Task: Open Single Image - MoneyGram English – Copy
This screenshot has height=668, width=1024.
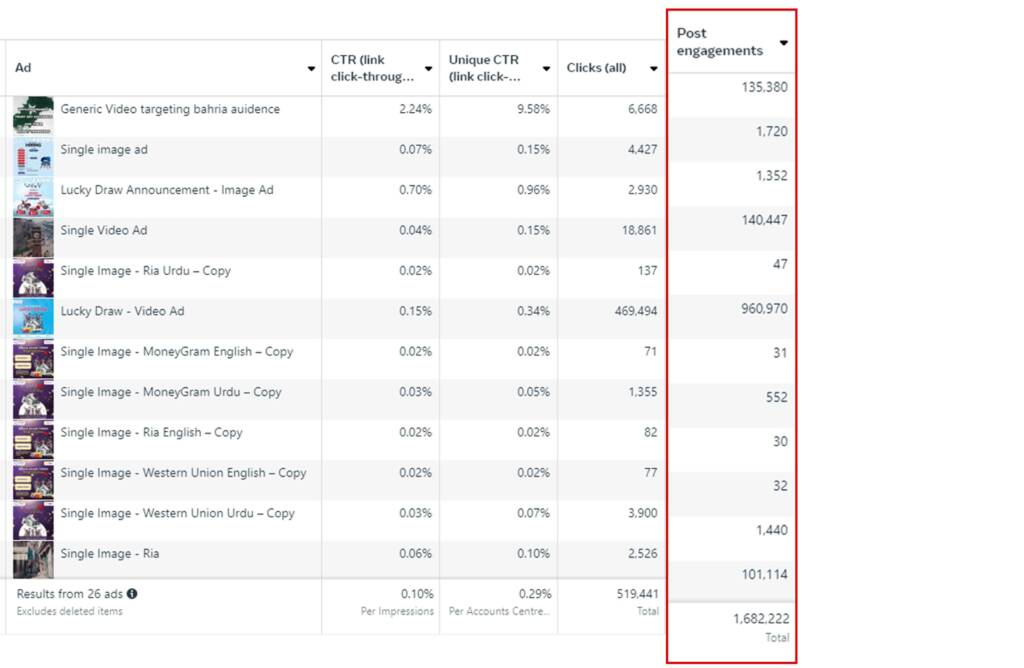Action: click(x=176, y=352)
